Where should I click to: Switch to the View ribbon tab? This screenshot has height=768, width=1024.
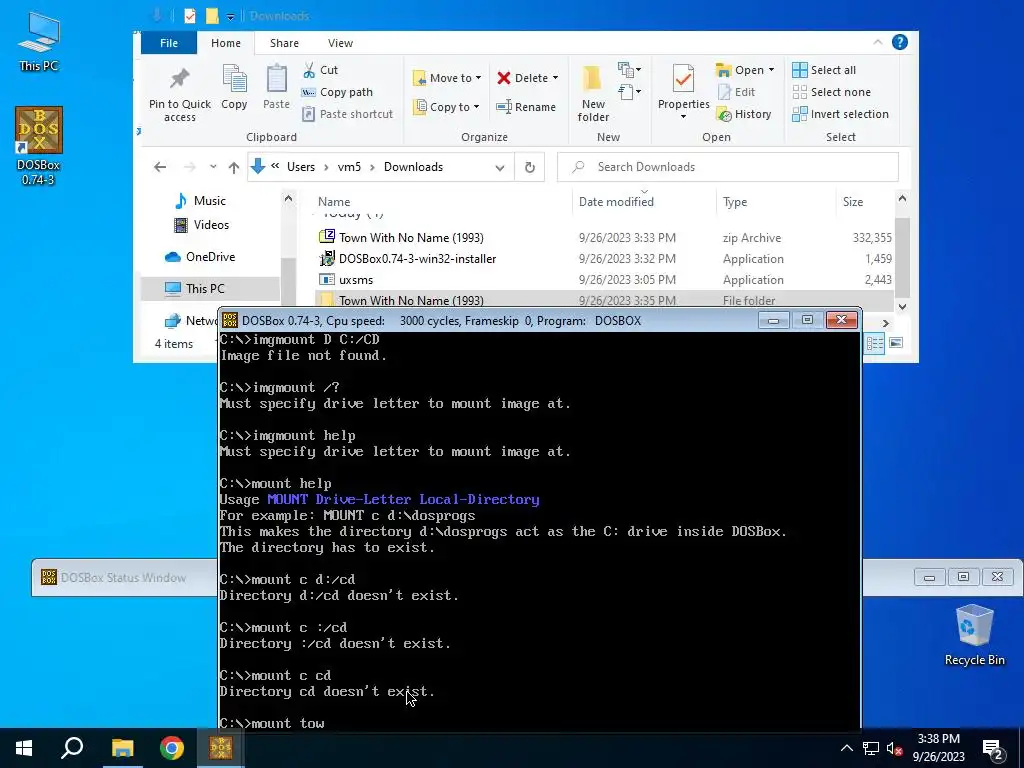(x=340, y=42)
